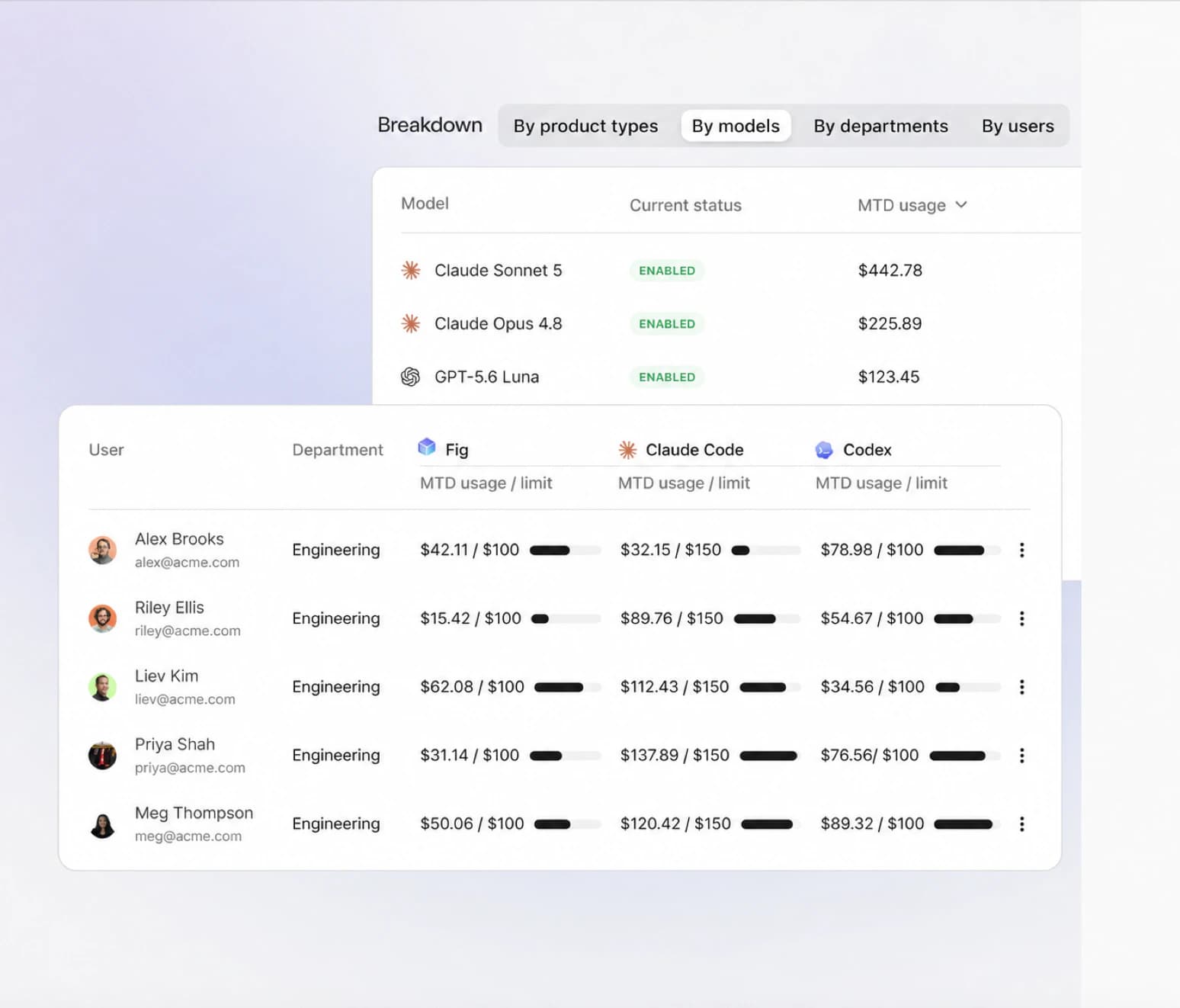Click the $123.45 usage value

pyautogui.click(x=889, y=377)
